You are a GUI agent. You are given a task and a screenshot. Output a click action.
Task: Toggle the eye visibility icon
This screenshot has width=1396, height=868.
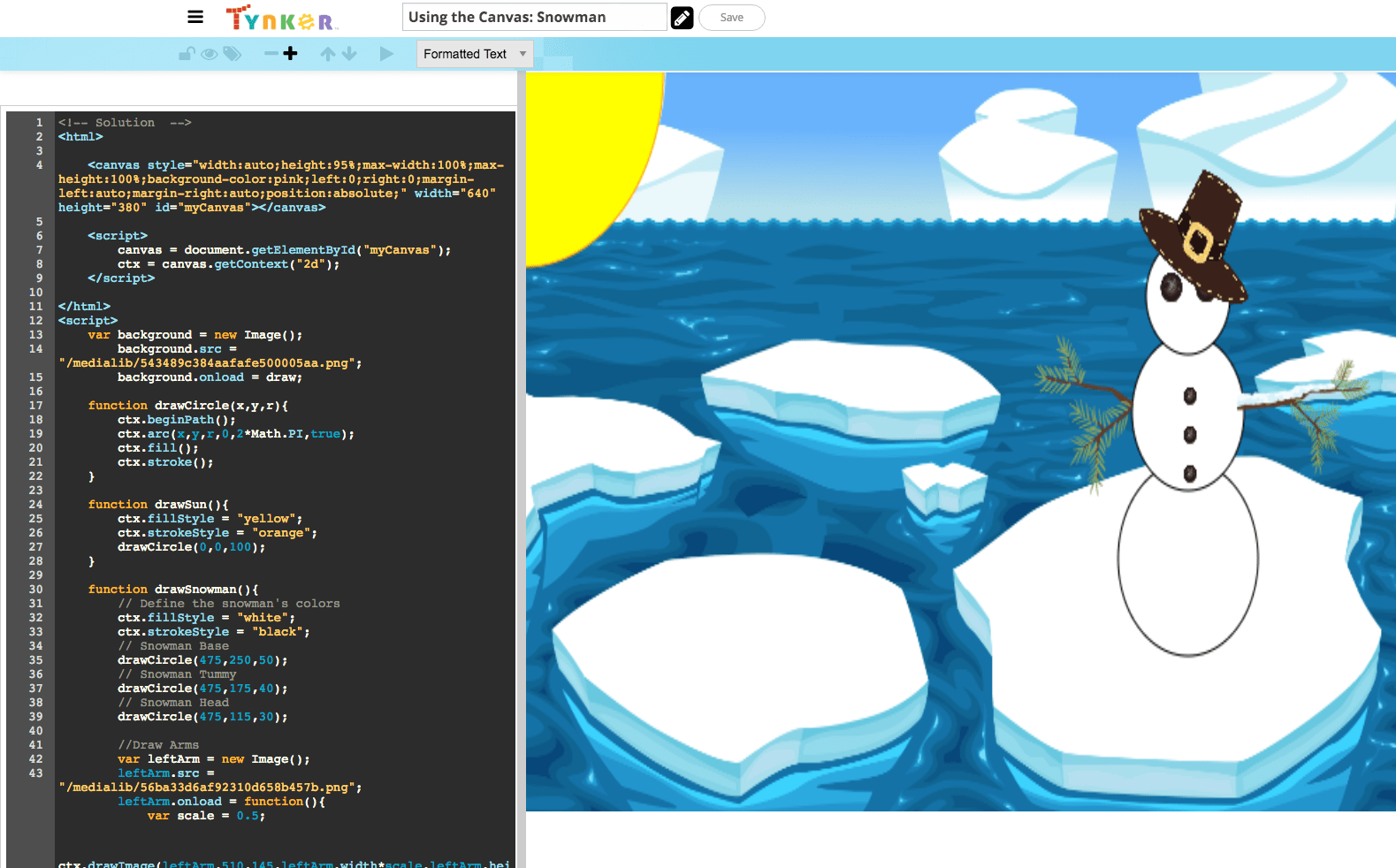[x=210, y=54]
